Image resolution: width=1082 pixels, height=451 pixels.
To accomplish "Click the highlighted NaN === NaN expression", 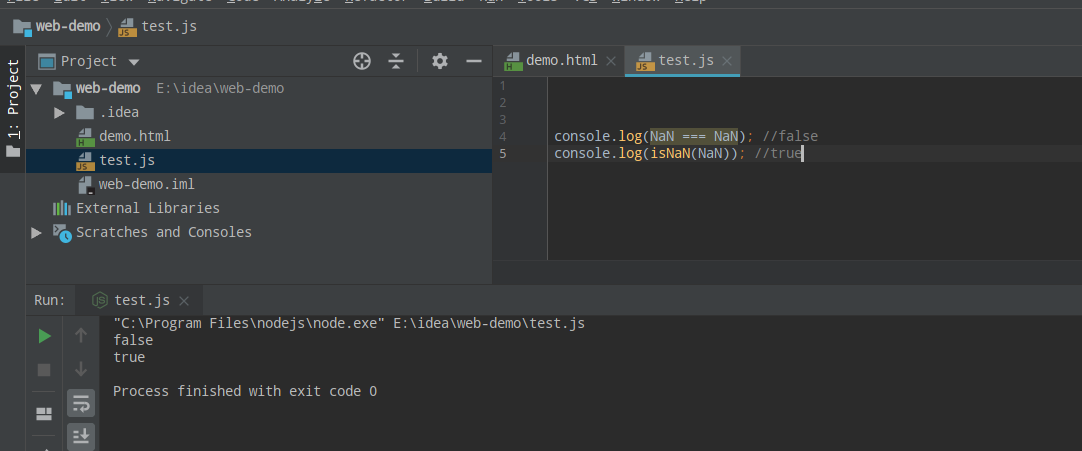I will coord(694,137).
